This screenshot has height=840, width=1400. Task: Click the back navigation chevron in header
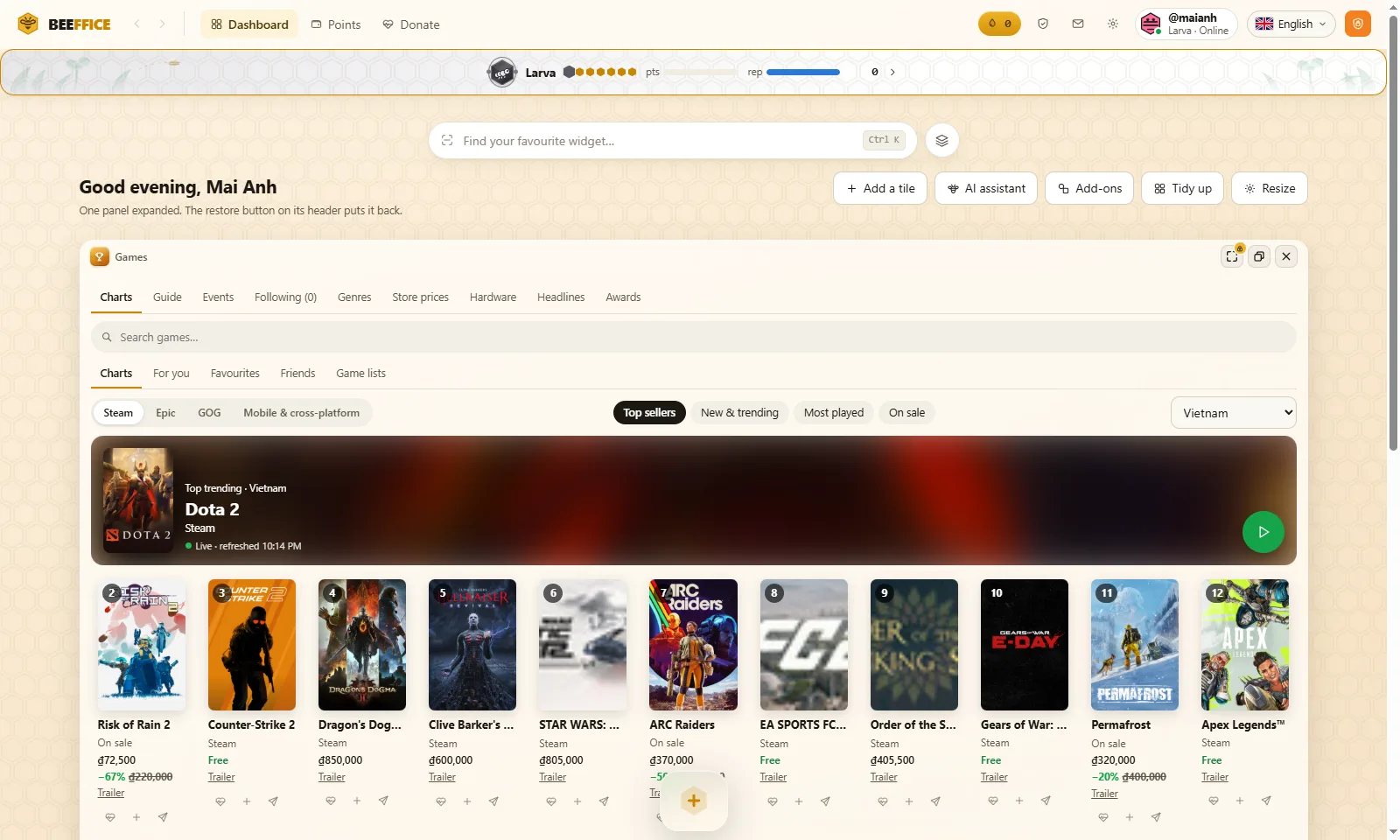(136, 24)
